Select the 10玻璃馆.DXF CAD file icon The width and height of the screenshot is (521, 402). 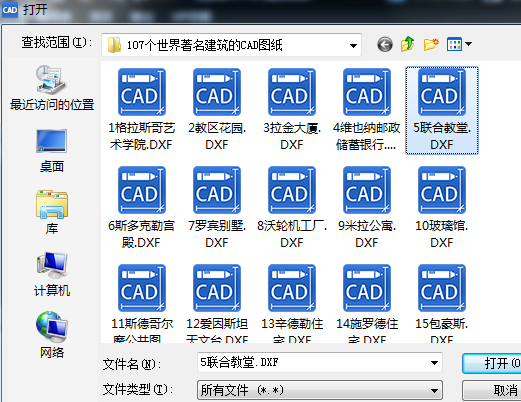[442, 190]
